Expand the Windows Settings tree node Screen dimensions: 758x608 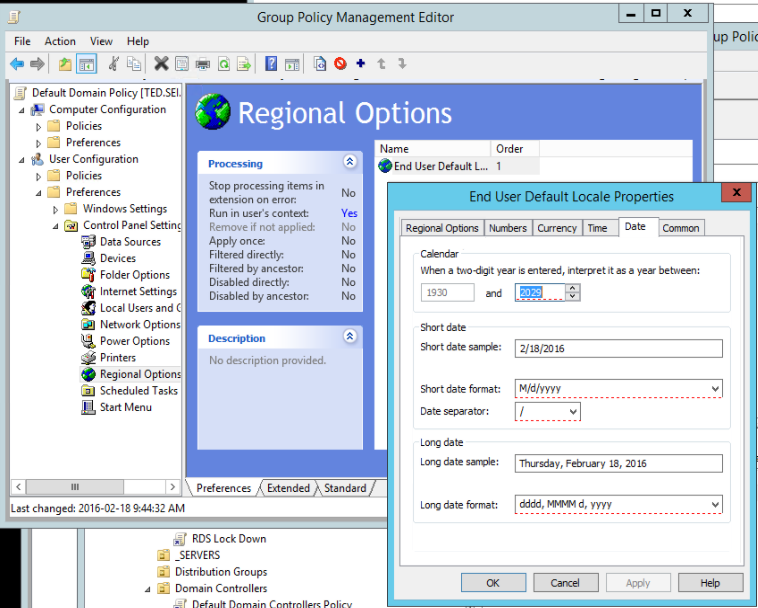57,209
